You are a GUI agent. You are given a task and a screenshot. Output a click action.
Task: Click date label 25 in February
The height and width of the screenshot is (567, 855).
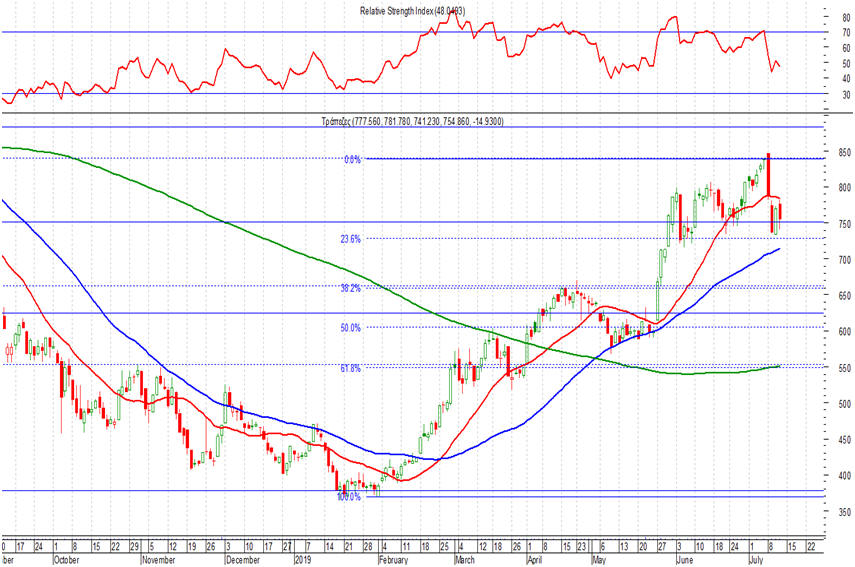pyautogui.click(x=445, y=547)
